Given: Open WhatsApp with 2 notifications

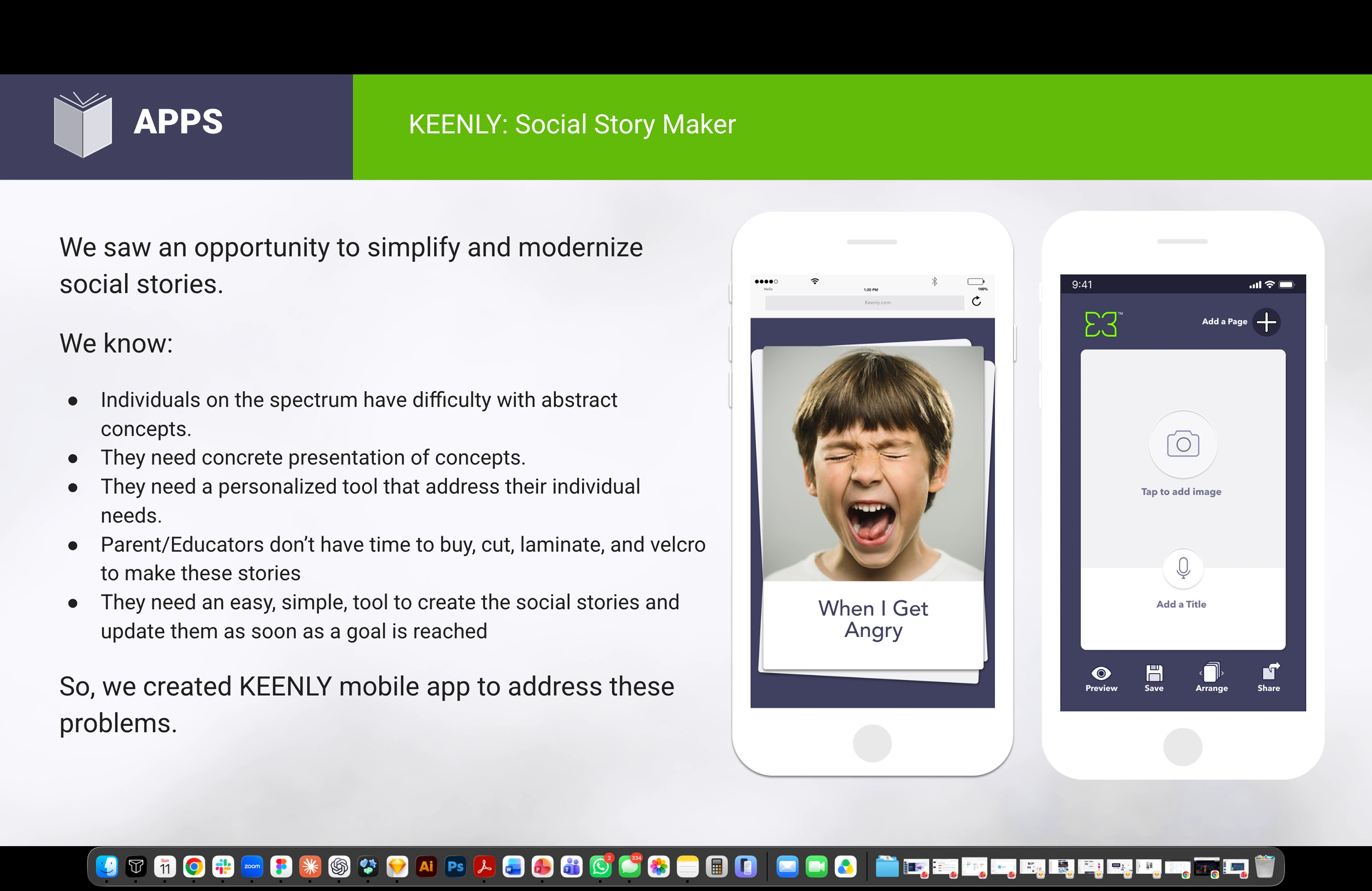Looking at the screenshot, I should coord(601,866).
